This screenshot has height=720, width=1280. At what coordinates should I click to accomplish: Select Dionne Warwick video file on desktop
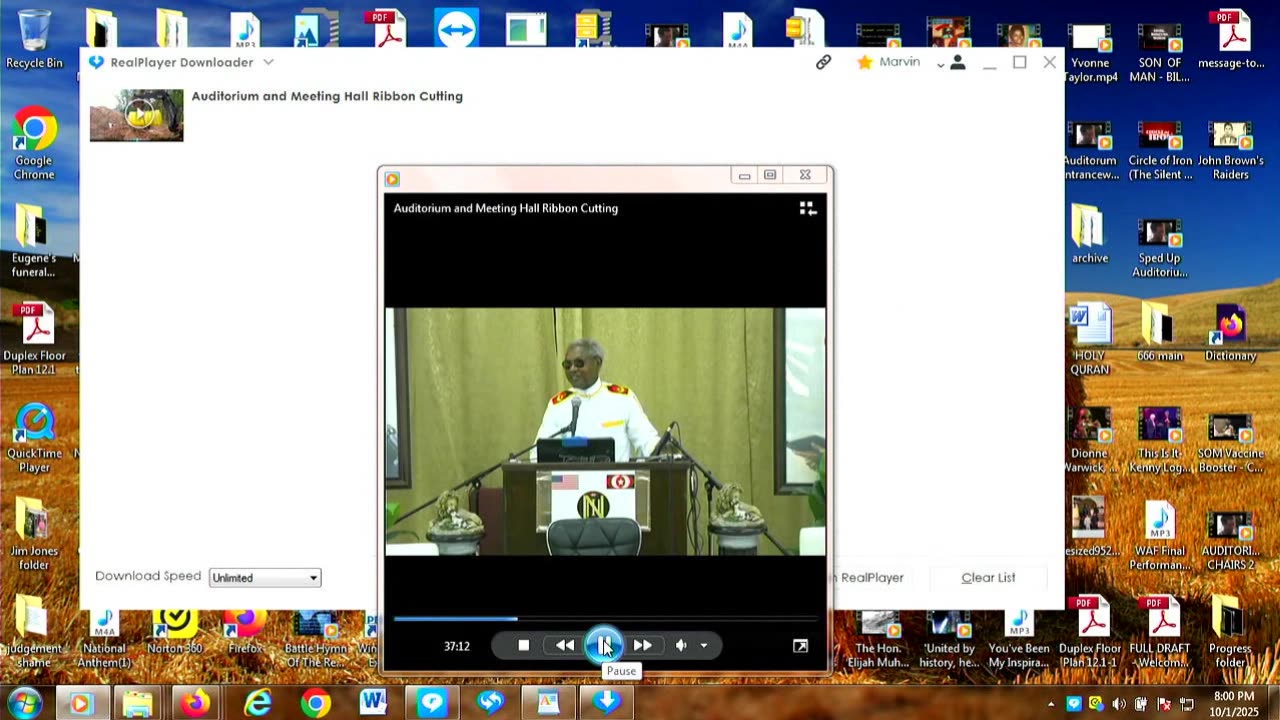pyautogui.click(x=1090, y=442)
